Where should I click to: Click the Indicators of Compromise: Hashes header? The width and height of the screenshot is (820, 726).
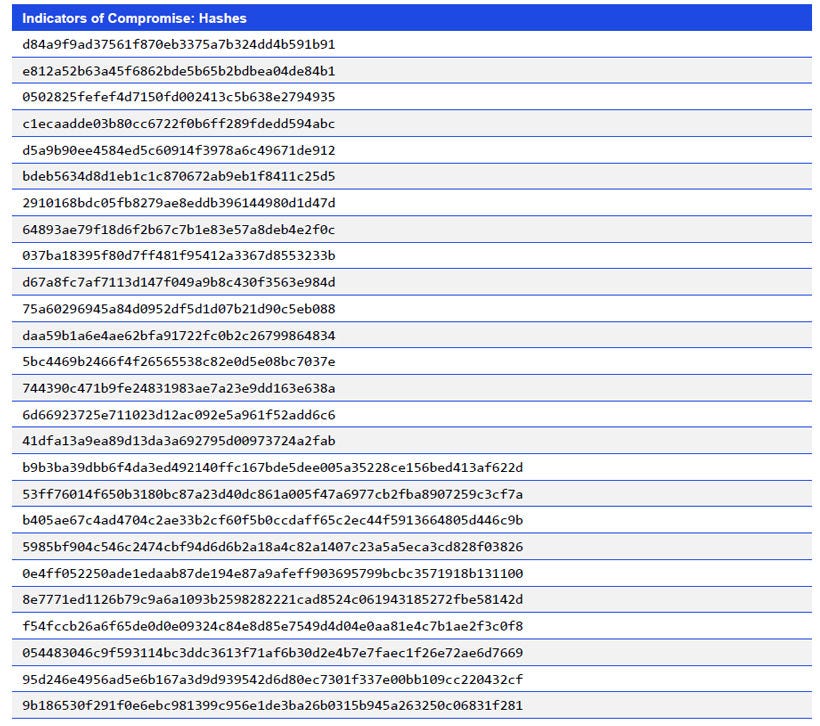135,18
